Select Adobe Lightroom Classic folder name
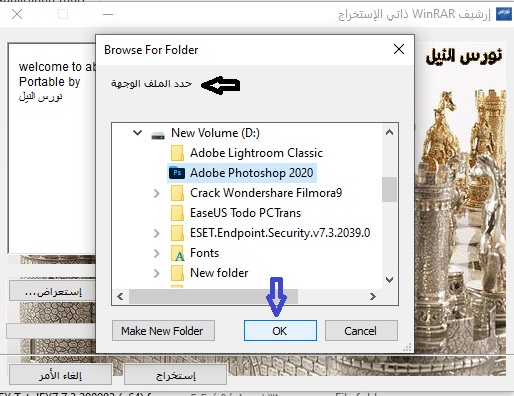The width and height of the screenshot is (514, 396). coord(256,153)
